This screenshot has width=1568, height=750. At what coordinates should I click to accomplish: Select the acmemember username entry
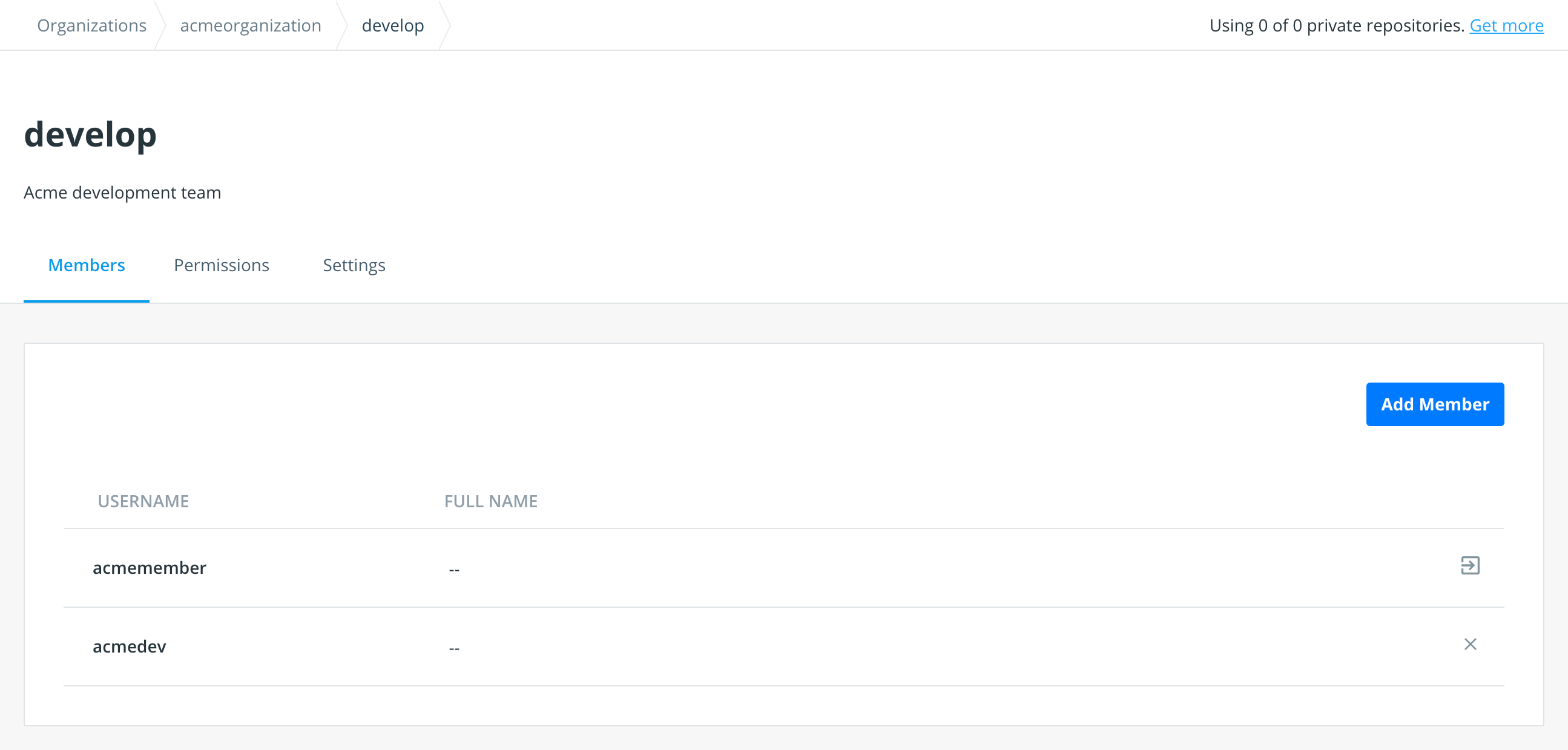tap(149, 567)
